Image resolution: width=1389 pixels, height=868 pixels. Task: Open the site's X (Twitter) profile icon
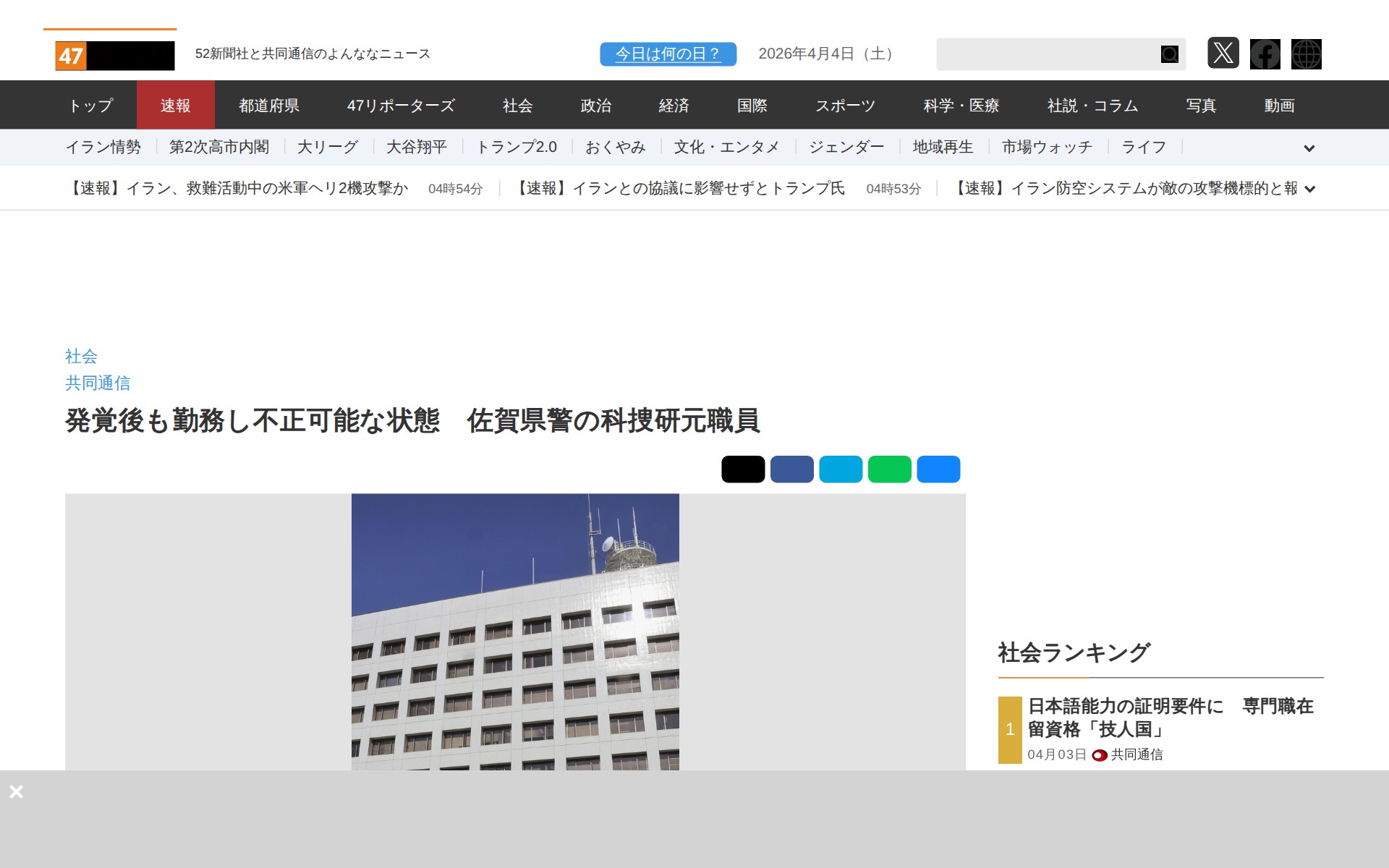tap(1223, 54)
